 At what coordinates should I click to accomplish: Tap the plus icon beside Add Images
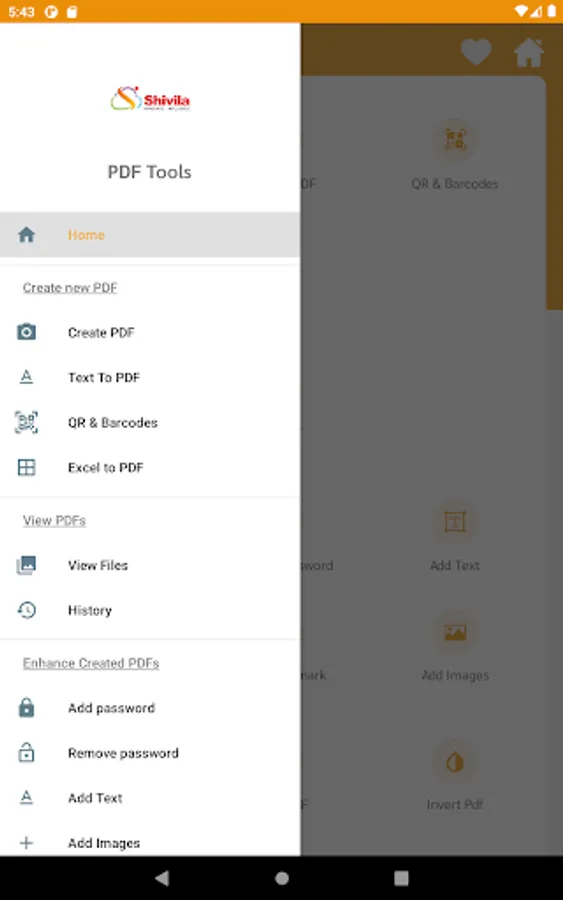pyautogui.click(x=26, y=843)
